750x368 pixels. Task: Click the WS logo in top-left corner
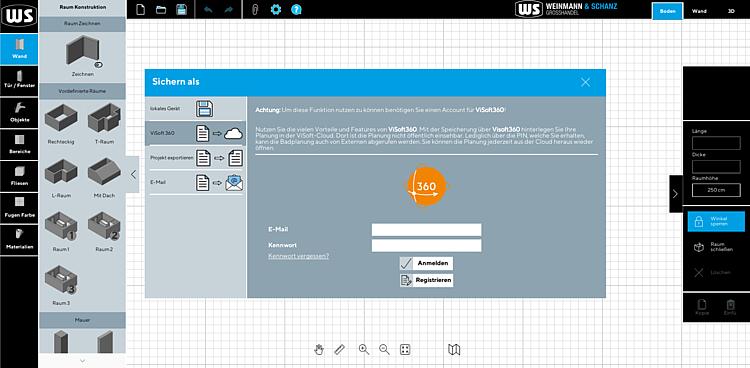pyautogui.click(x=19, y=15)
